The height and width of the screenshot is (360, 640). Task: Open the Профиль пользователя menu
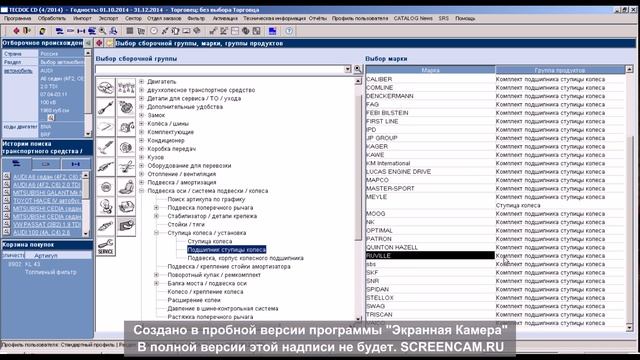(360, 18)
